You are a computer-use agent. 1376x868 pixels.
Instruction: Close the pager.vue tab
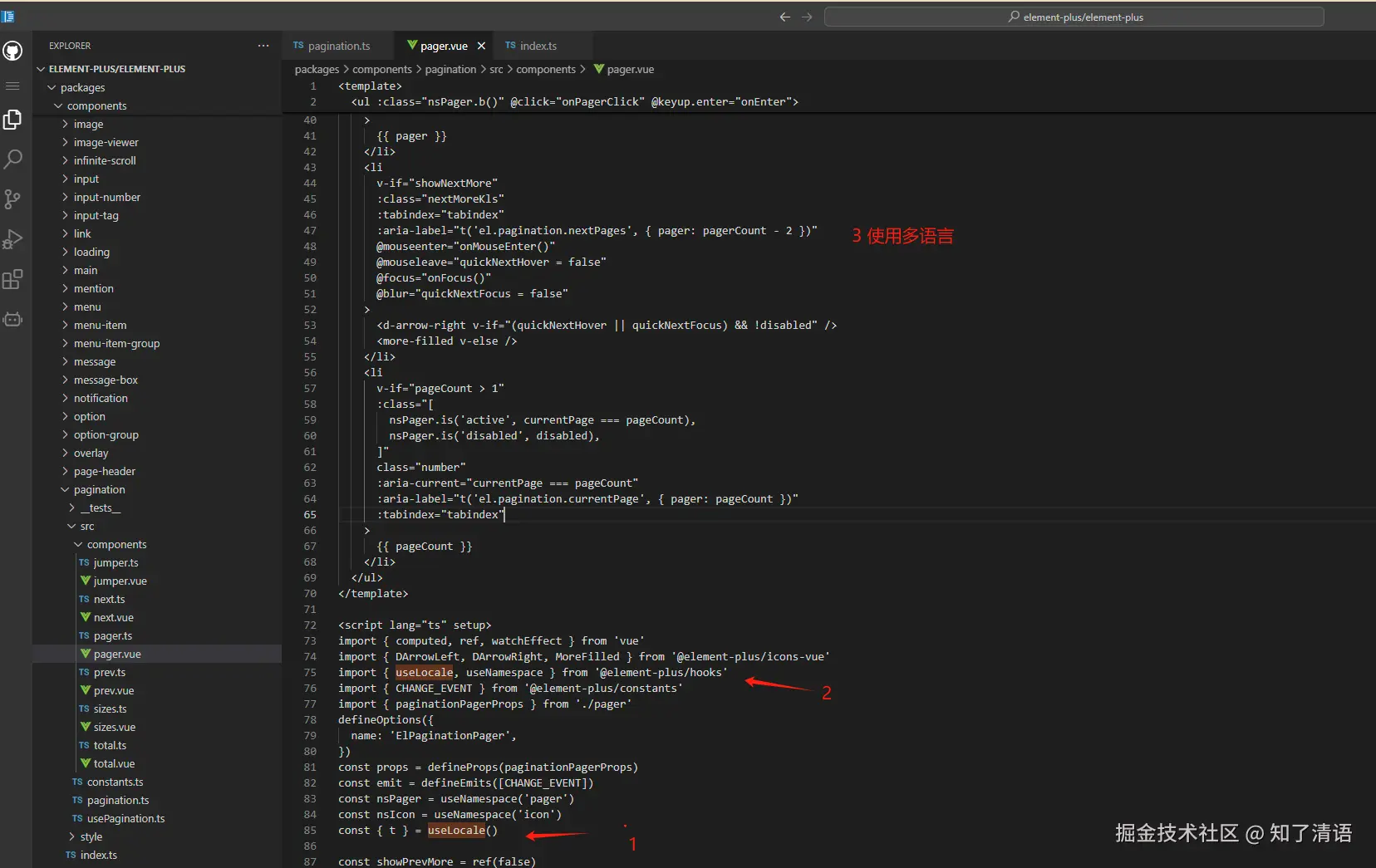[481, 47]
